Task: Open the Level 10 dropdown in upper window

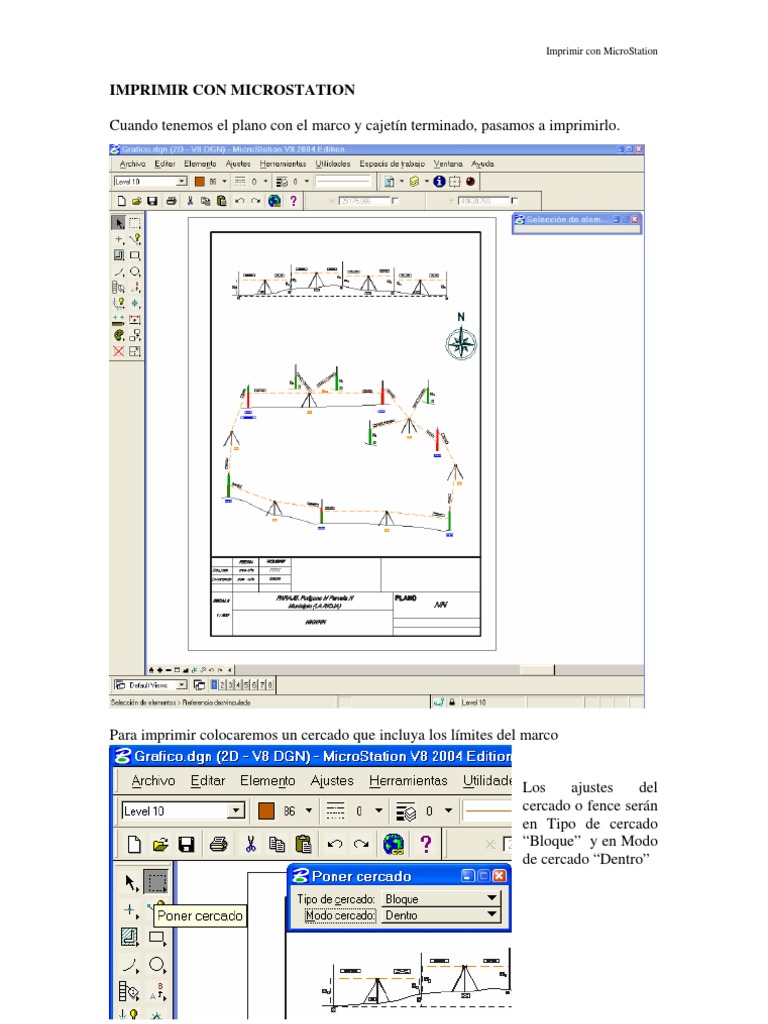Action: click(x=150, y=182)
